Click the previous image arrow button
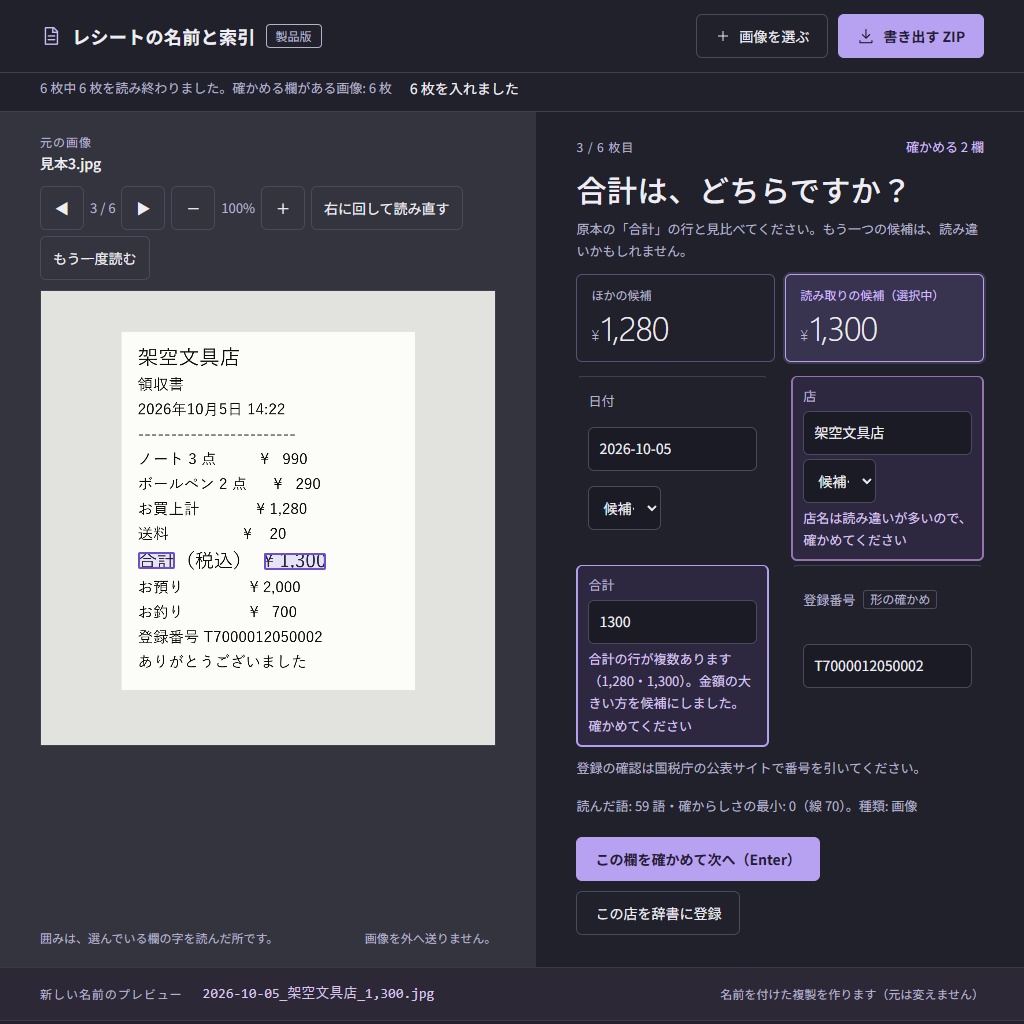Screen dimensions: 1024x1024 tap(62, 208)
